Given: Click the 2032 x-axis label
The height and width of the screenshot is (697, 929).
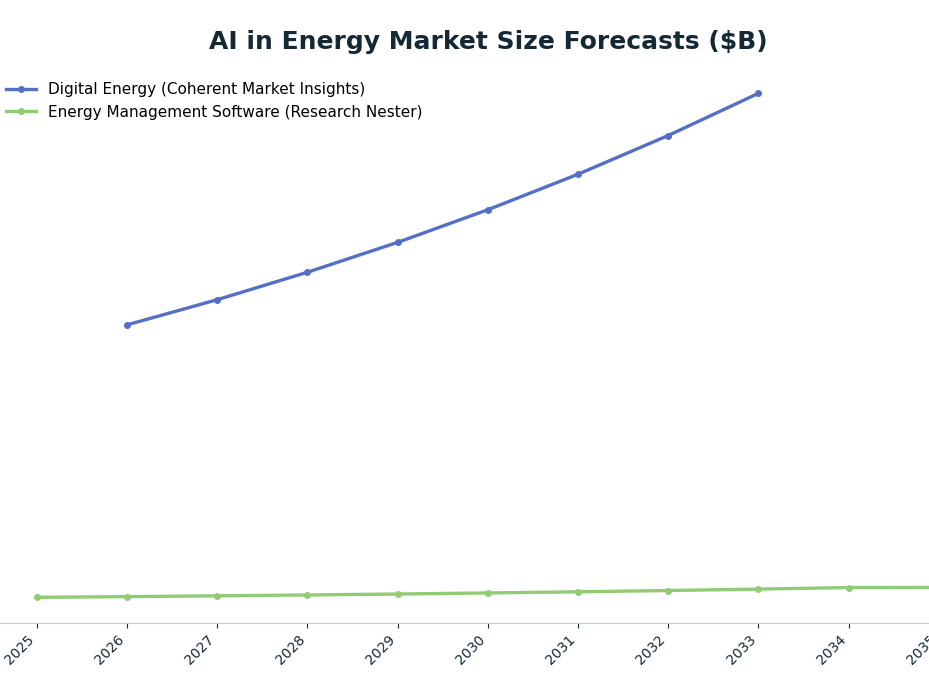Looking at the screenshot, I should pyautogui.click(x=651, y=650).
